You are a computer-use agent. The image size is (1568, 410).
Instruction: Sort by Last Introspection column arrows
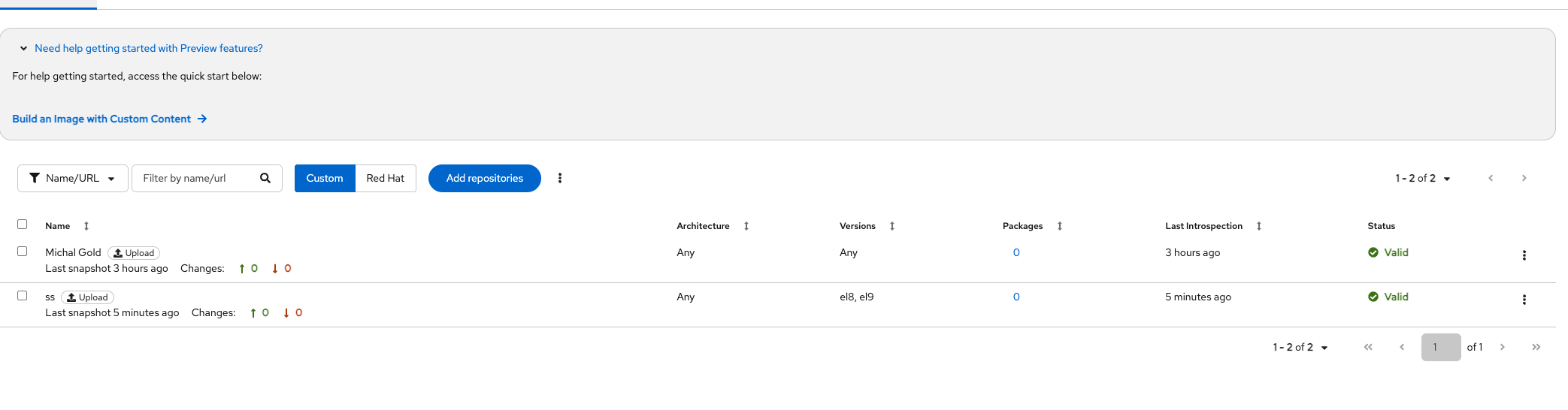pyautogui.click(x=1259, y=226)
